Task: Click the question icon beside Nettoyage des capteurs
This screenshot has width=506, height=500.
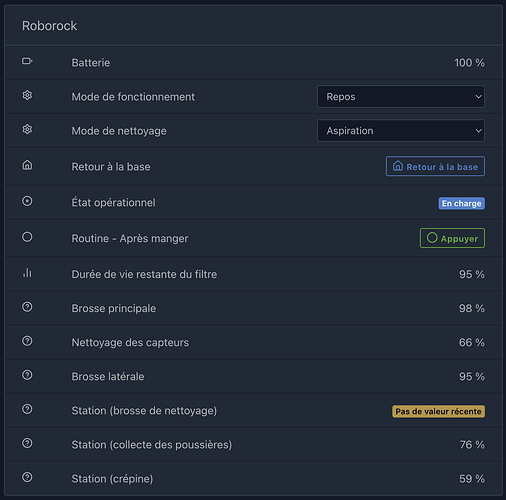Action: (27, 341)
